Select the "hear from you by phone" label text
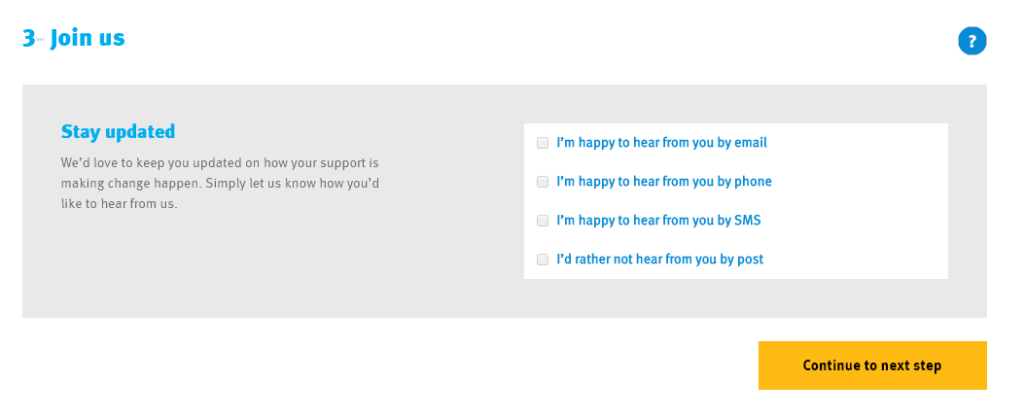Image resolution: width=1024 pixels, height=417 pixels. 664,182
